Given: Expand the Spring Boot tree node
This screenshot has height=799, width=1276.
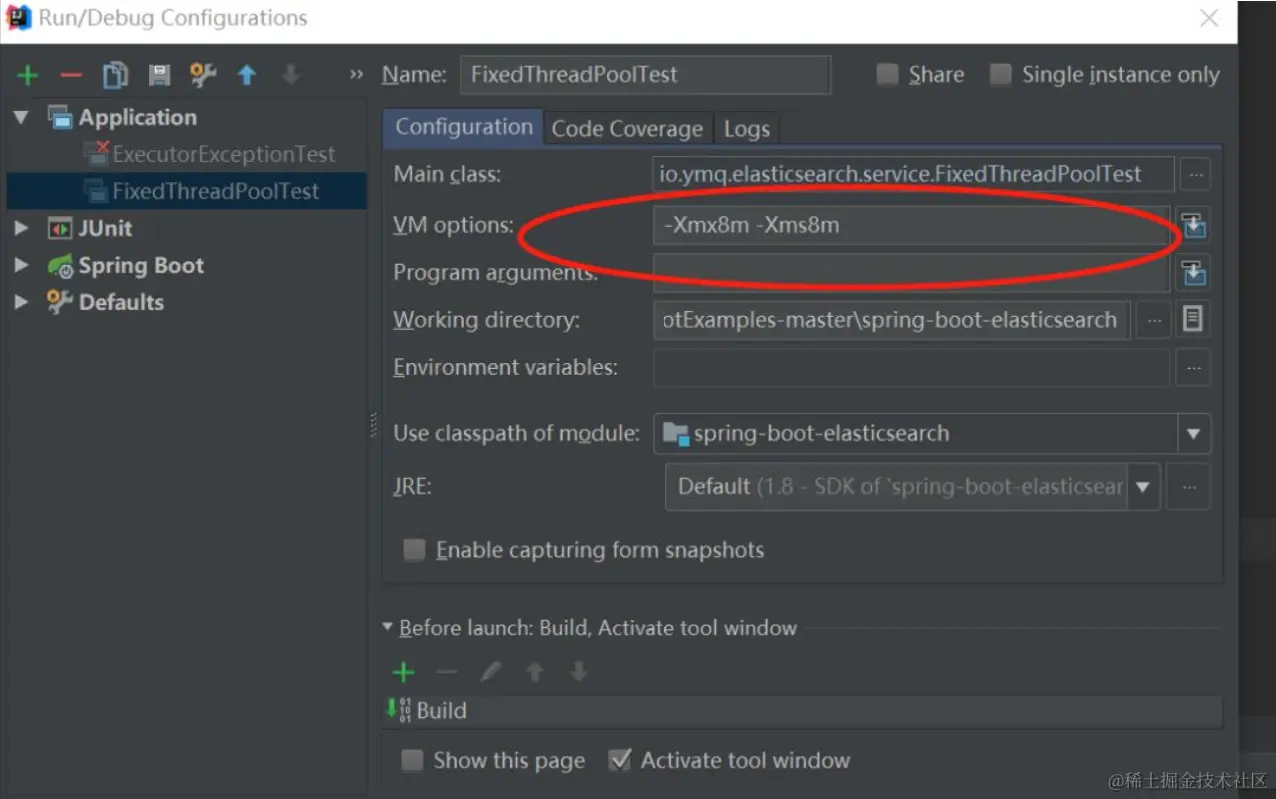Looking at the screenshot, I should [21, 266].
